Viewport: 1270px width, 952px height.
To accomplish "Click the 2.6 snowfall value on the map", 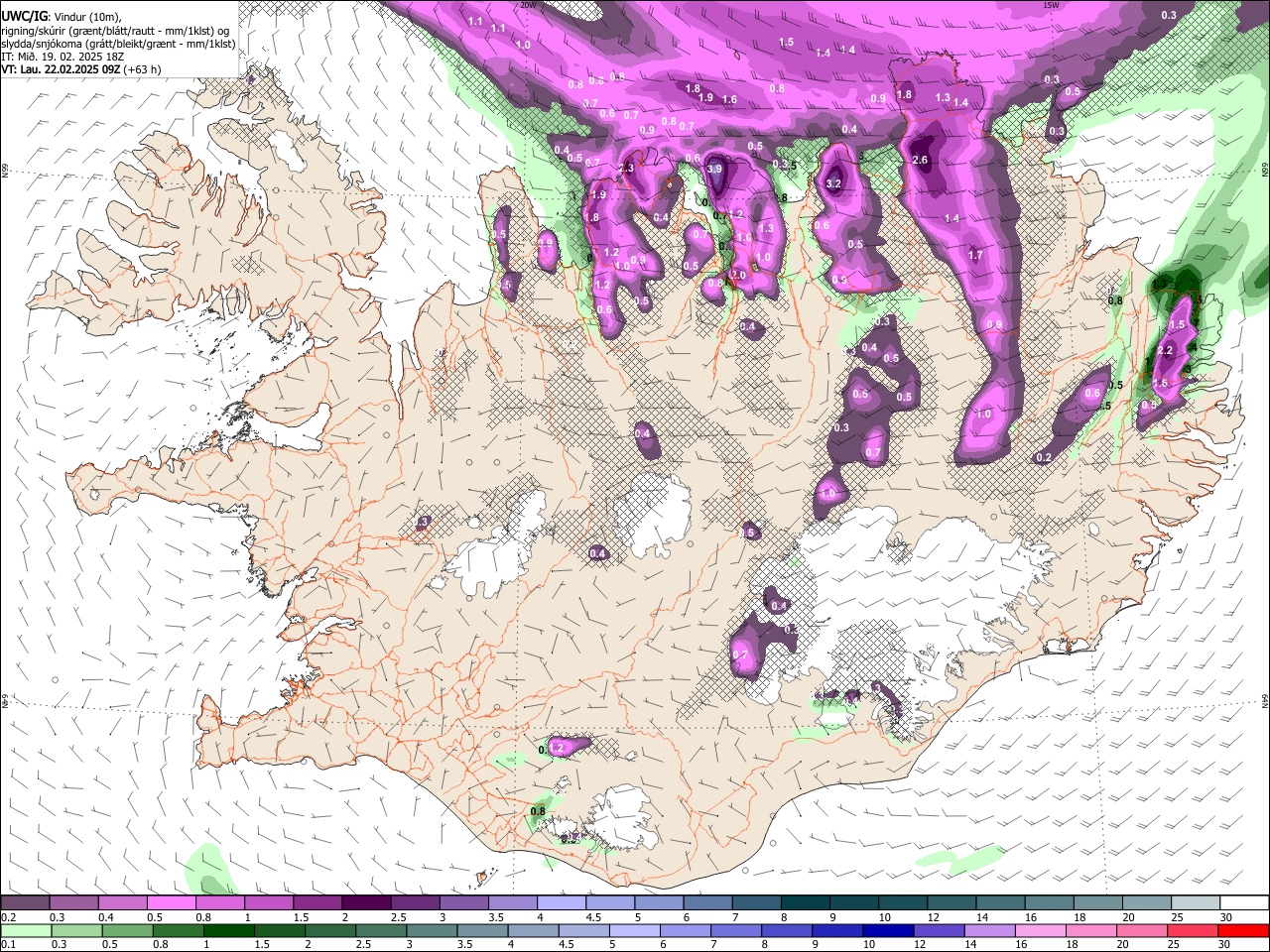I will click(x=920, y=160).
